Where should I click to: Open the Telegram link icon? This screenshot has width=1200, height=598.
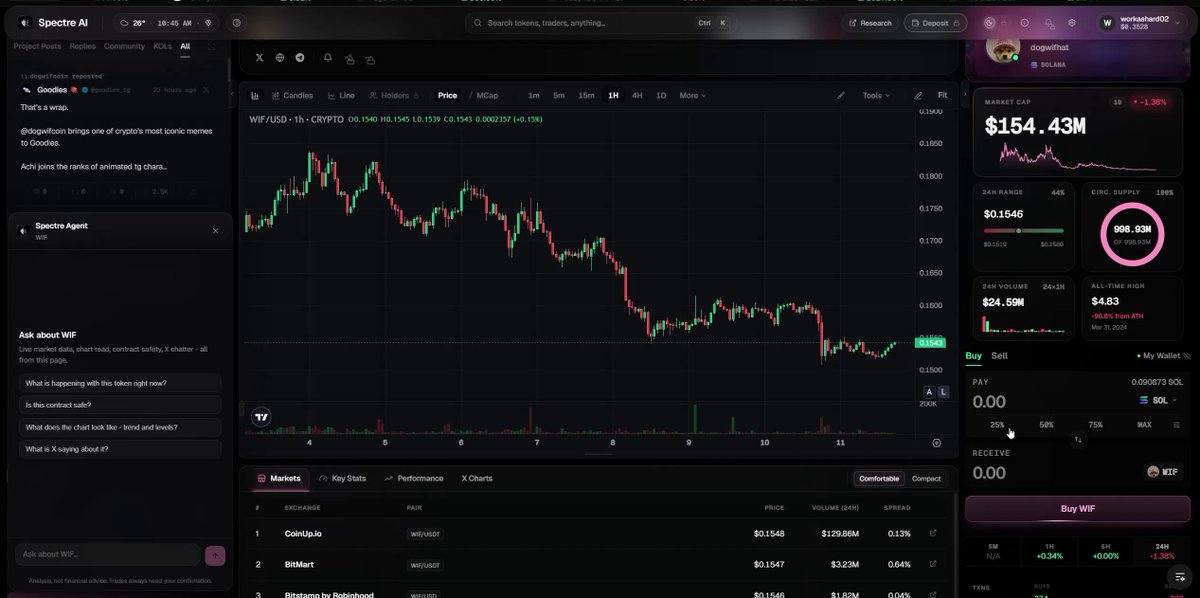coord(300,58)
